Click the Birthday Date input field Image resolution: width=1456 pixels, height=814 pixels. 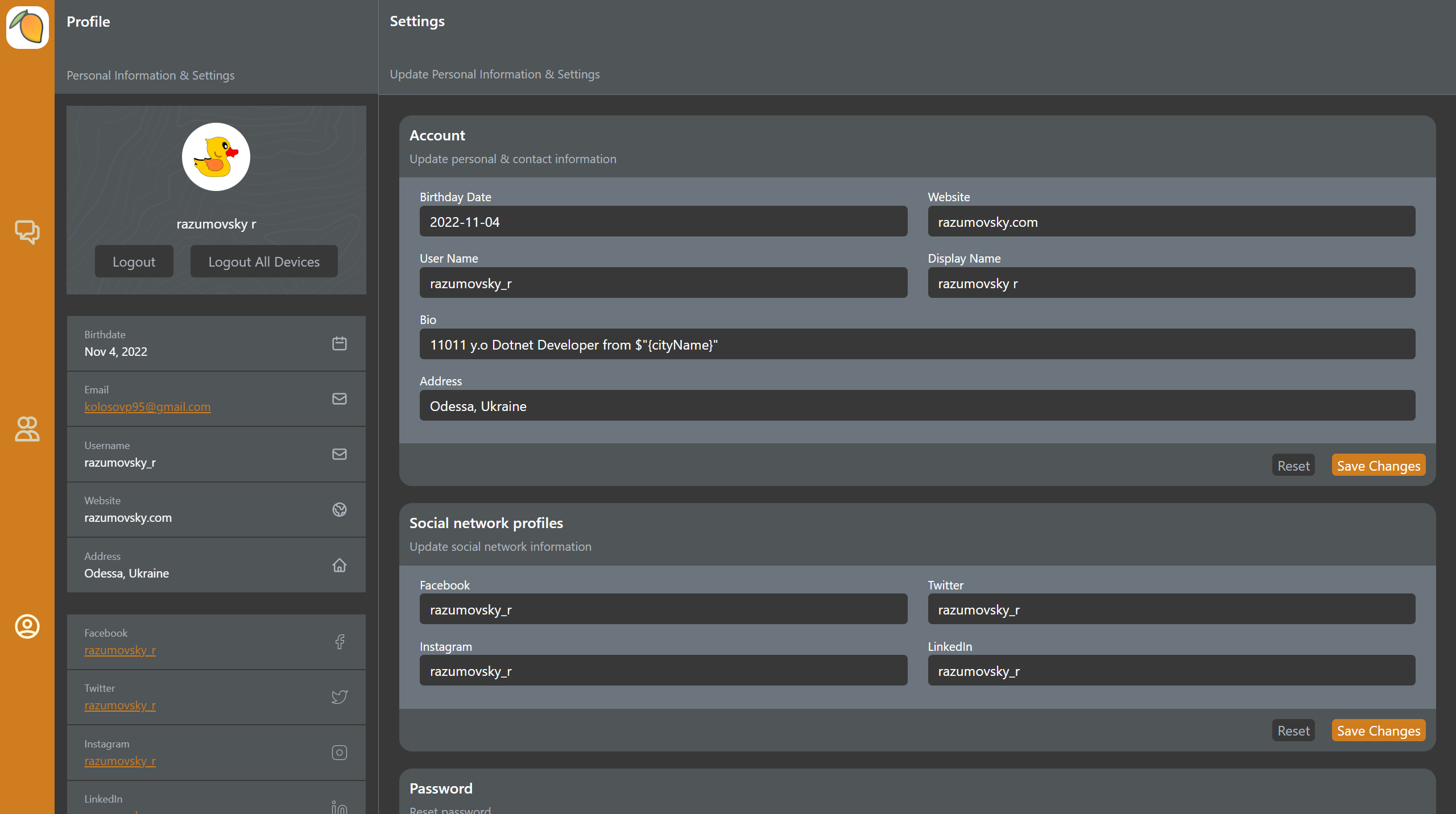663,222
